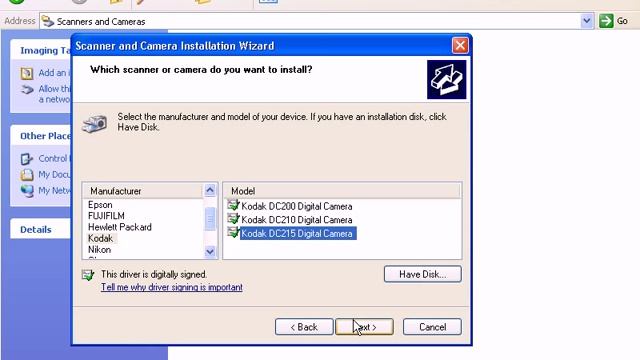
Task: Click signed-driver icon beside Kodak DC215
Action: (x=233, y=232)
